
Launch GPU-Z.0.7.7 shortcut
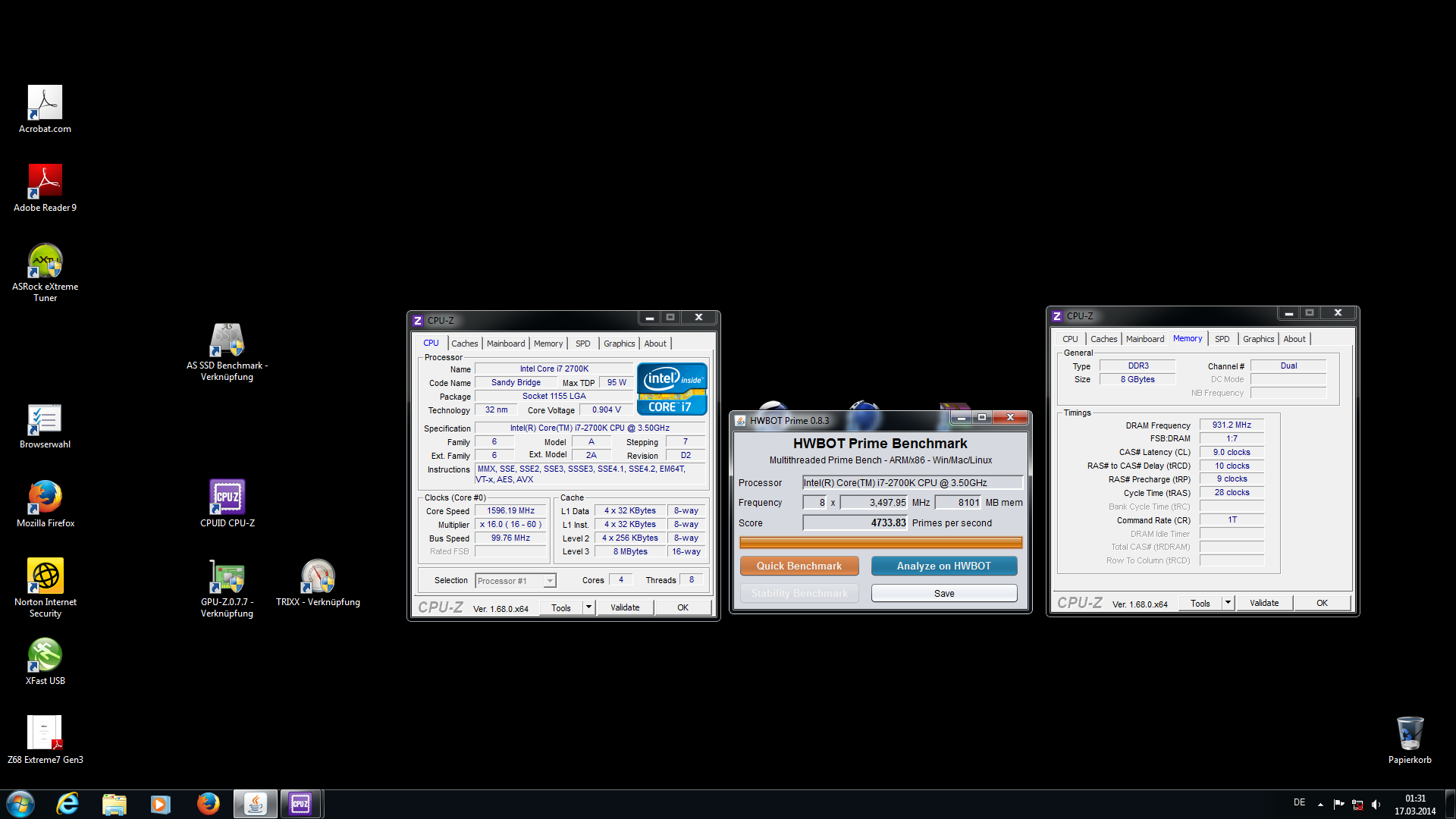coord(227,588)
